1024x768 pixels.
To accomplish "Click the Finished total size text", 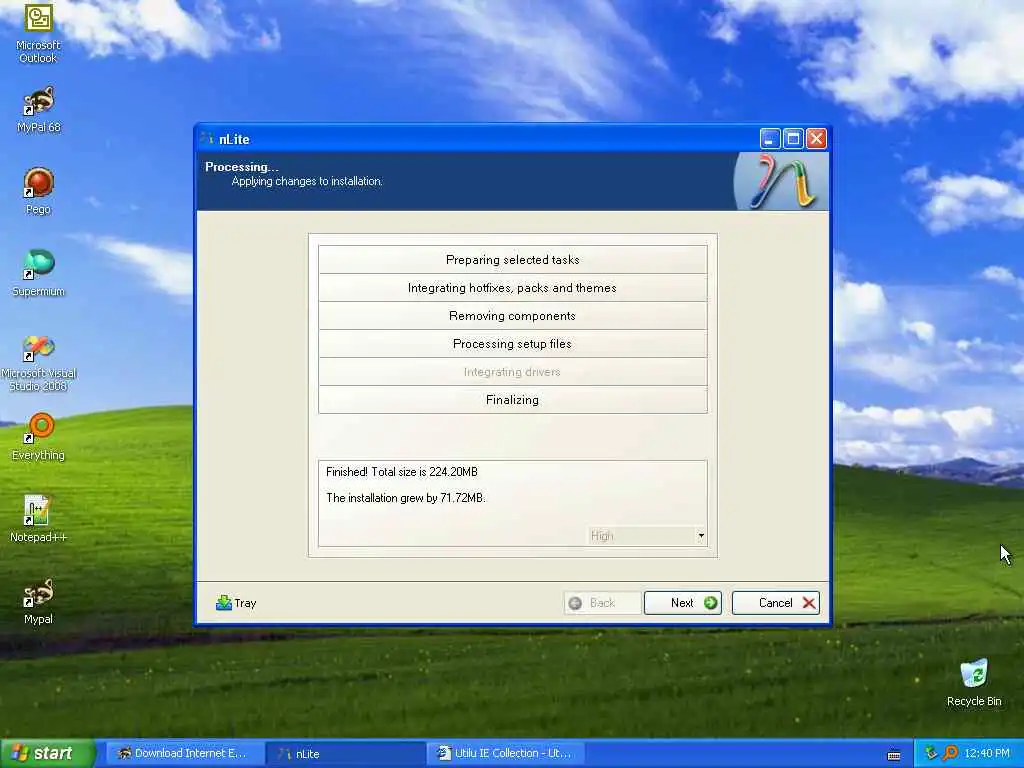I will (402, 472).
